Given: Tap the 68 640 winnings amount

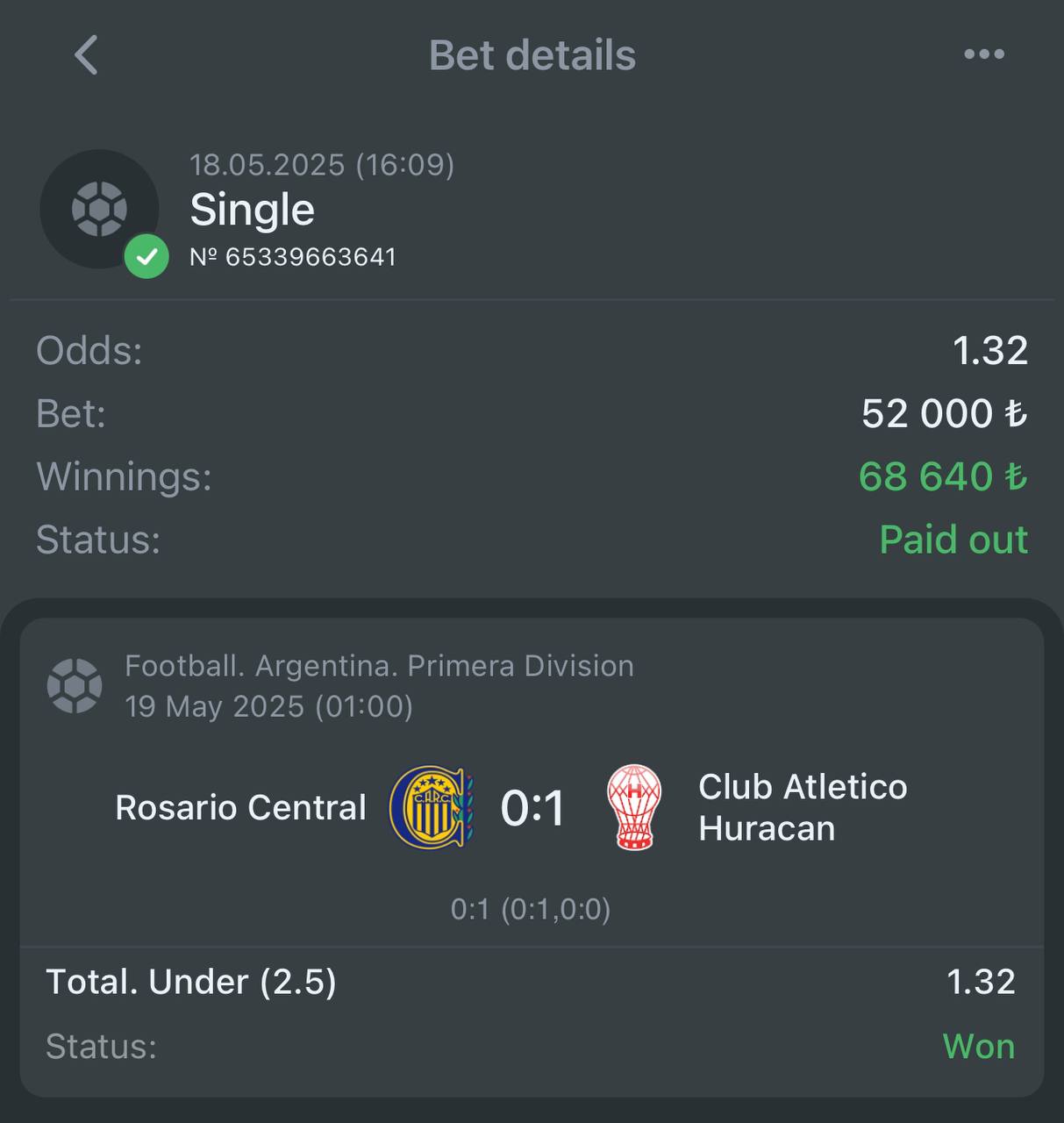Looking at the screenshot, I should pos(943,476).
